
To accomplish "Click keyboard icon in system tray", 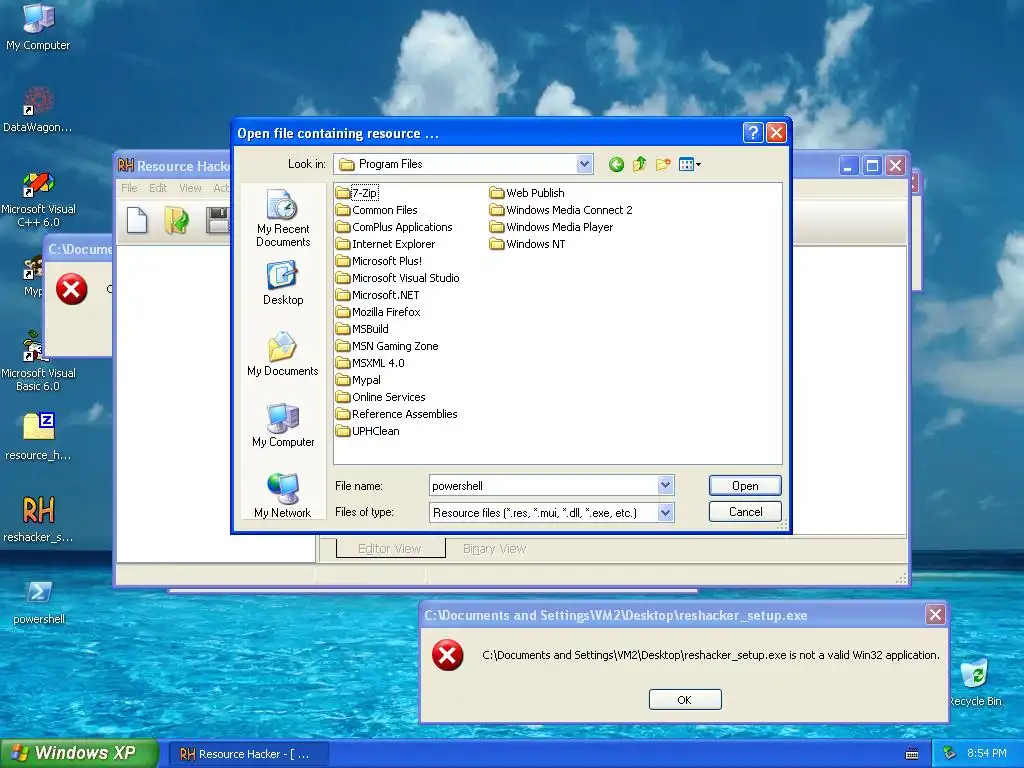I will point(912,754).
